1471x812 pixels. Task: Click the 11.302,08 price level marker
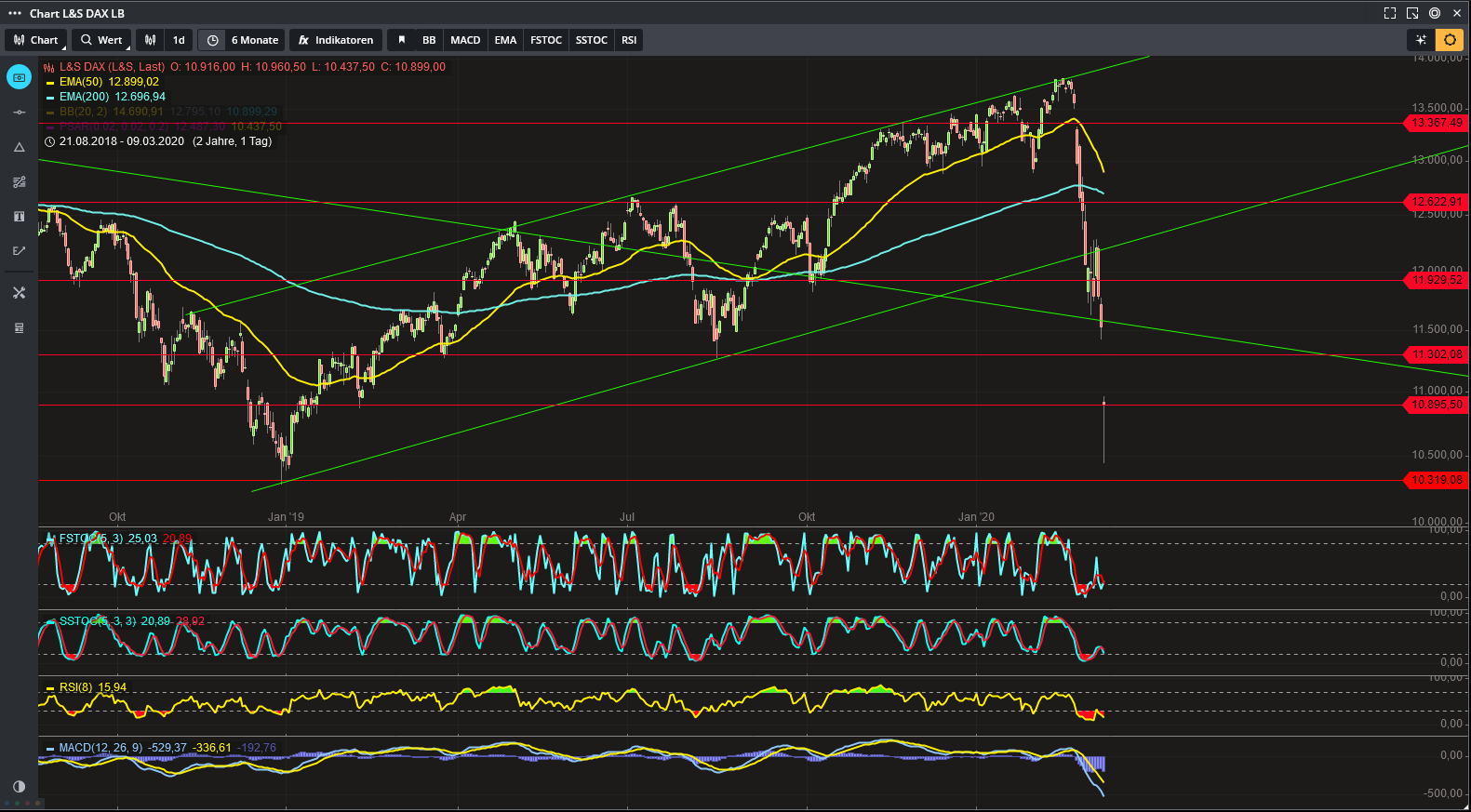[1437, 354]
